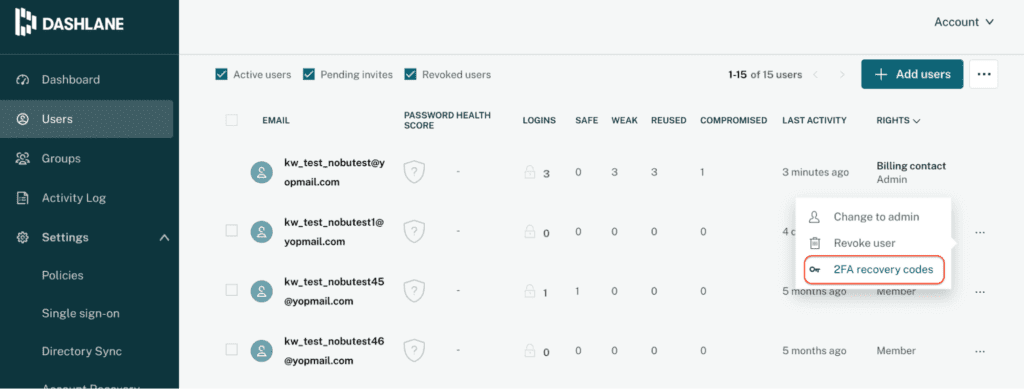Click avatar icon for kw_test_nobutest45
This screenshot has height=389, width=1024.
click(262, 291)
